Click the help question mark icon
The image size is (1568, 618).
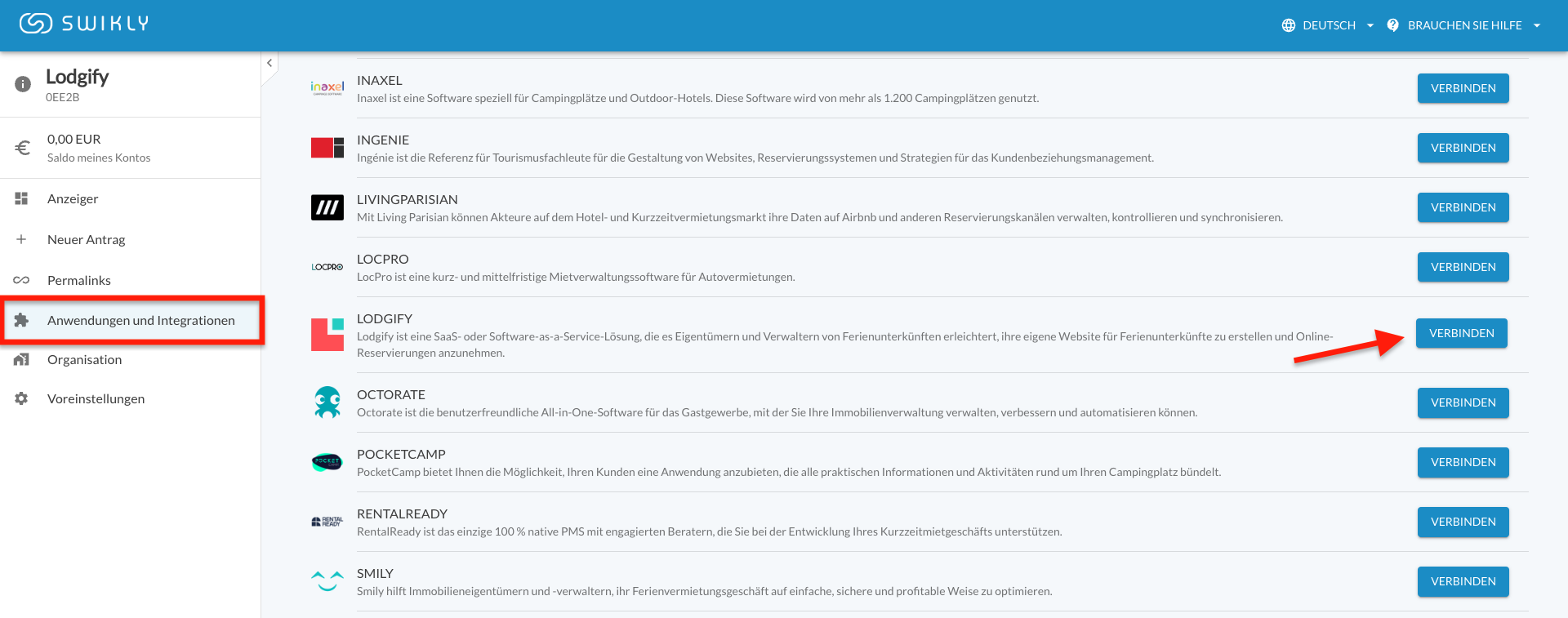pyautogui.click(x=1393, y=25)
